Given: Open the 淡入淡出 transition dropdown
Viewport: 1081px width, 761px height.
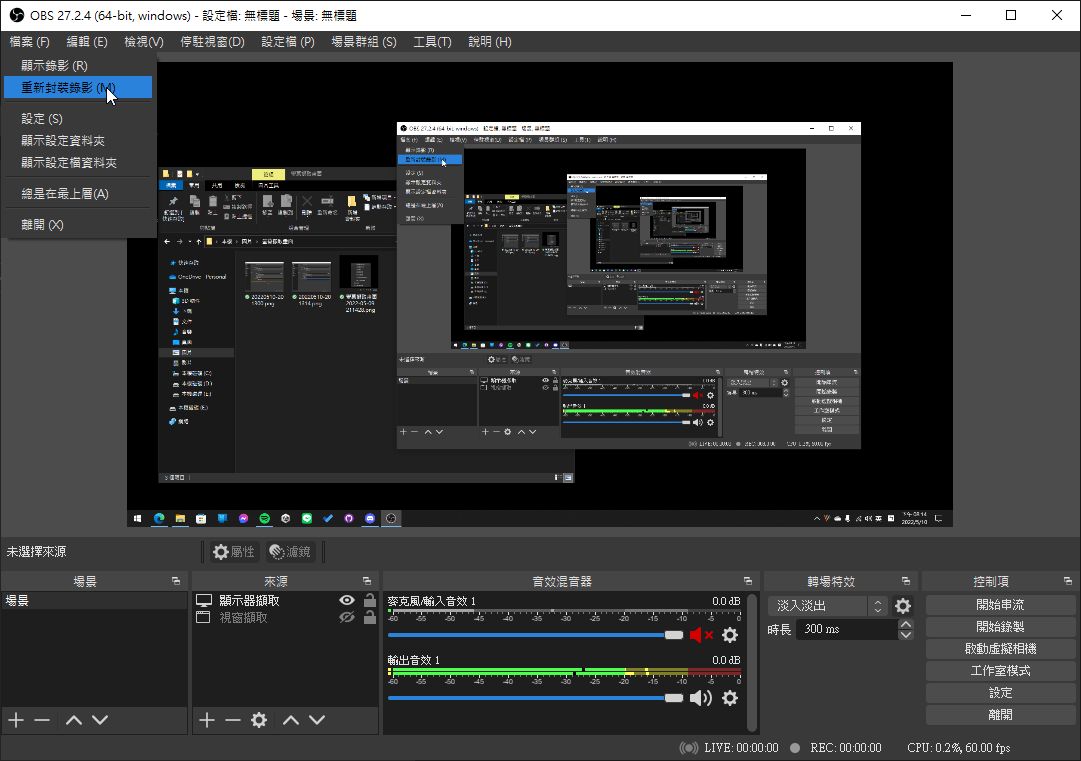Looking at the screenshot, I should pos(827,606).
